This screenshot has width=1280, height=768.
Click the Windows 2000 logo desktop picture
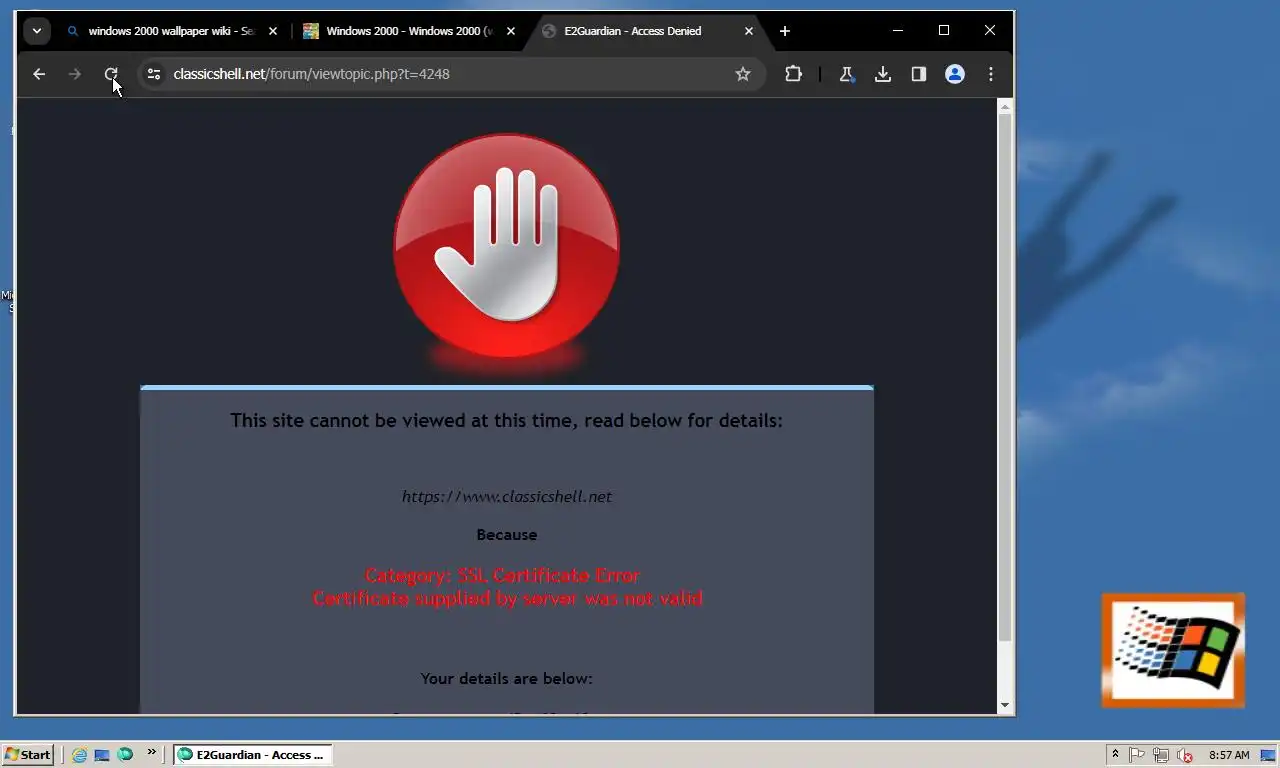[1174, 651]
